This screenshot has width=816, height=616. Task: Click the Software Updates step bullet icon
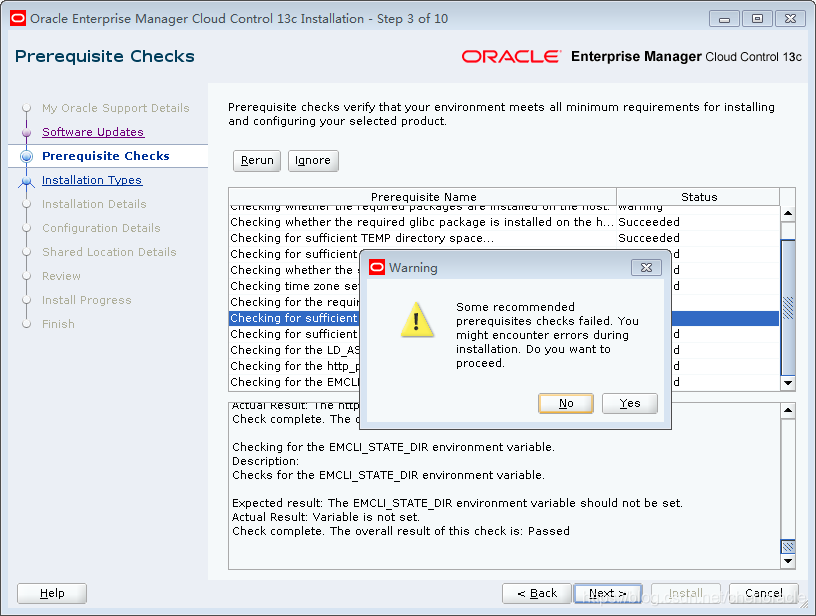tap(27, 133)
